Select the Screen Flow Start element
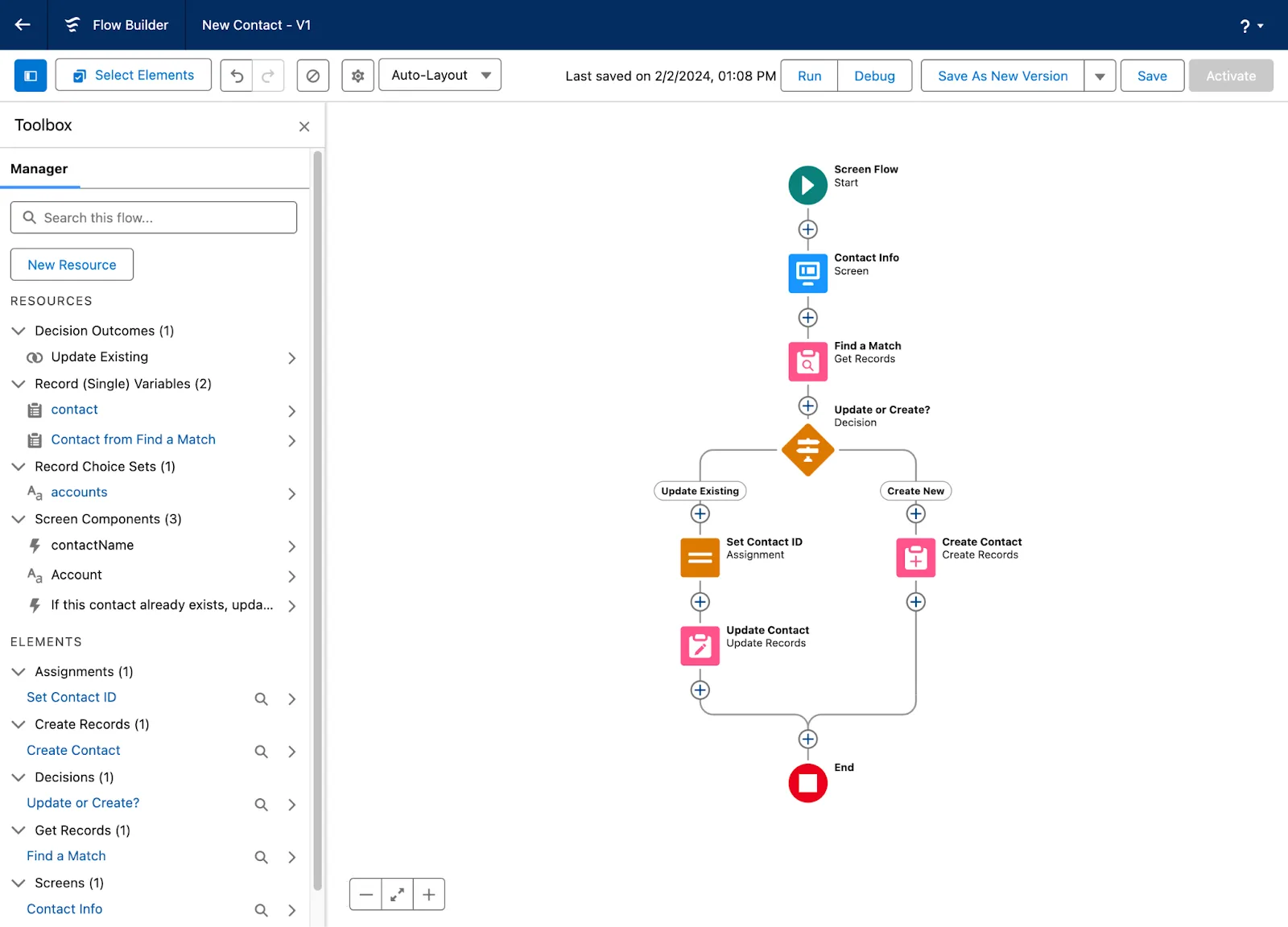Image resolution: width=1288 pixels, height=927 pixels. pos(807,185)
